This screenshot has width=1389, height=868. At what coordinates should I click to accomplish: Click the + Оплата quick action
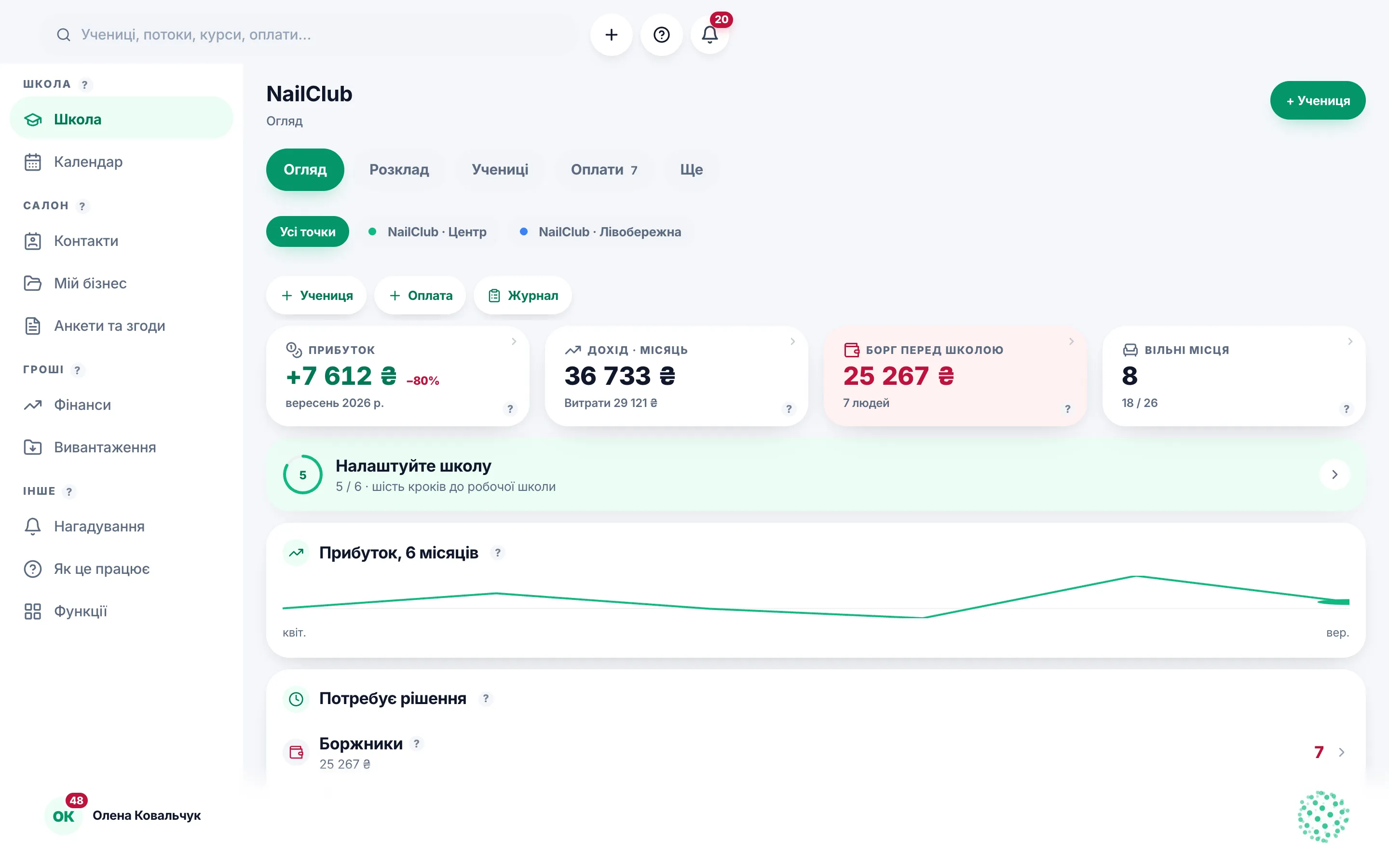[420, 296]
